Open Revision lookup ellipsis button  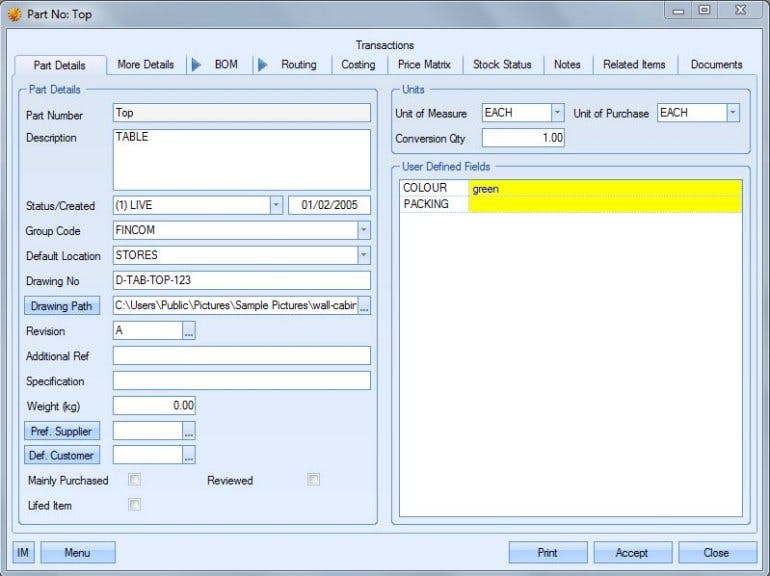(189, 331)
